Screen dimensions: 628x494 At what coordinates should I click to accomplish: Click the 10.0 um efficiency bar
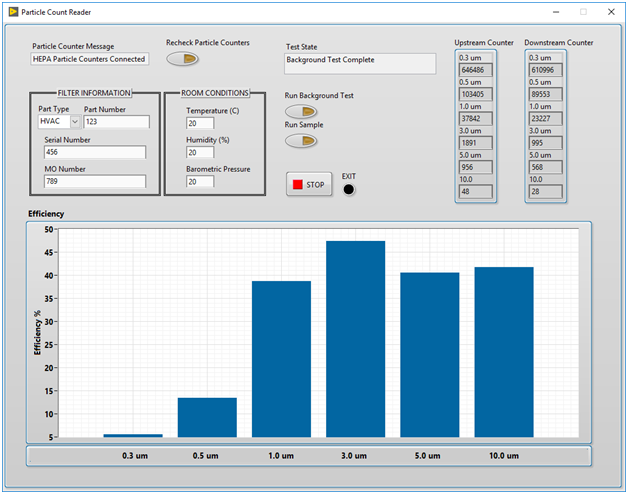(x=504, y=352)
